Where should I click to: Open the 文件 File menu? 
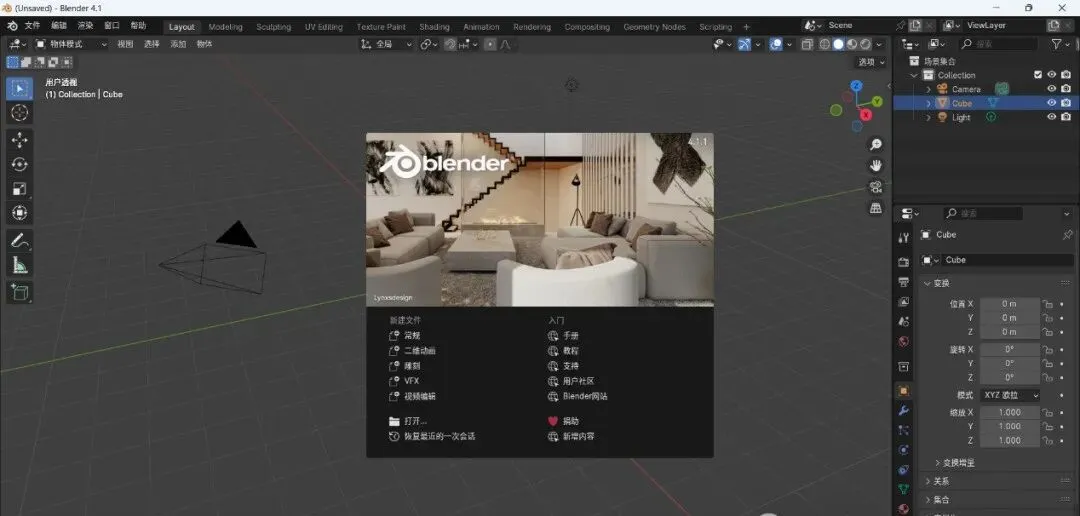(32, 25)
